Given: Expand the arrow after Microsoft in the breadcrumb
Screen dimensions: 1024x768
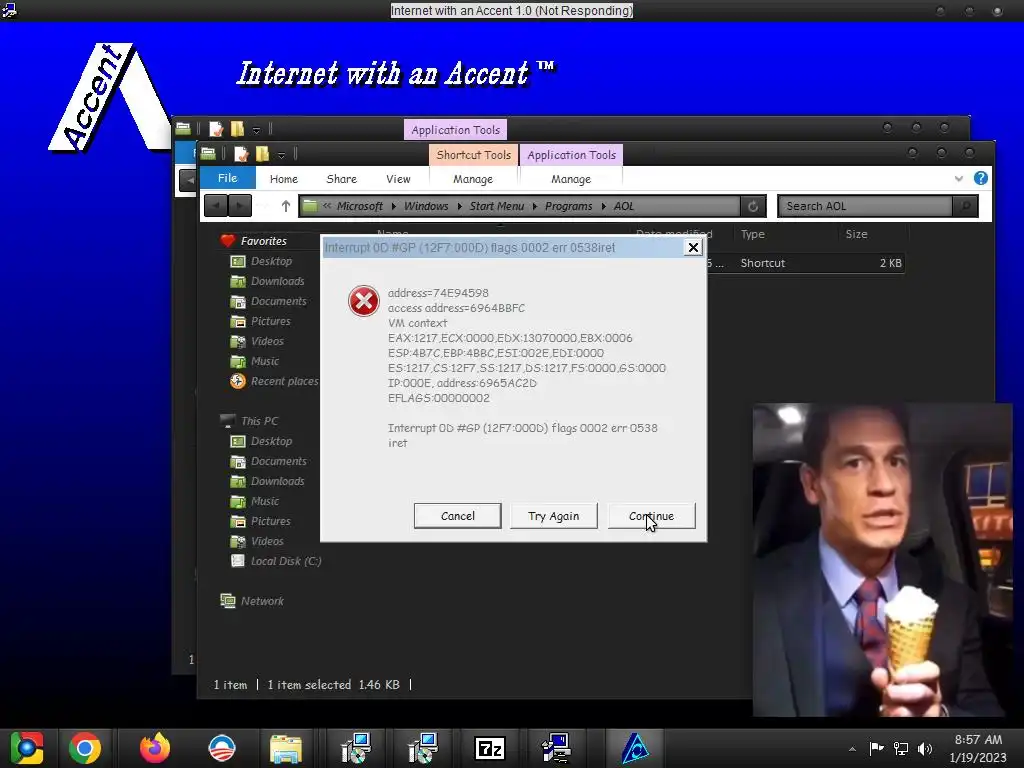Looking at the screenshot, I should click(393, 206).
